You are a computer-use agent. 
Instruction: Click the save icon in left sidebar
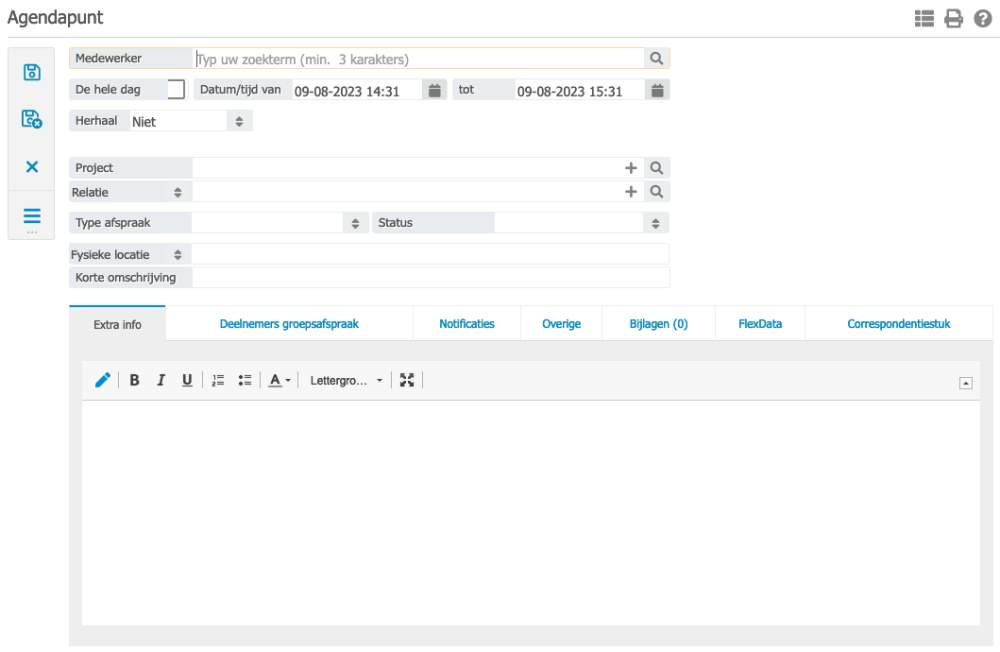pyautogui.click(x=32, y=72)
